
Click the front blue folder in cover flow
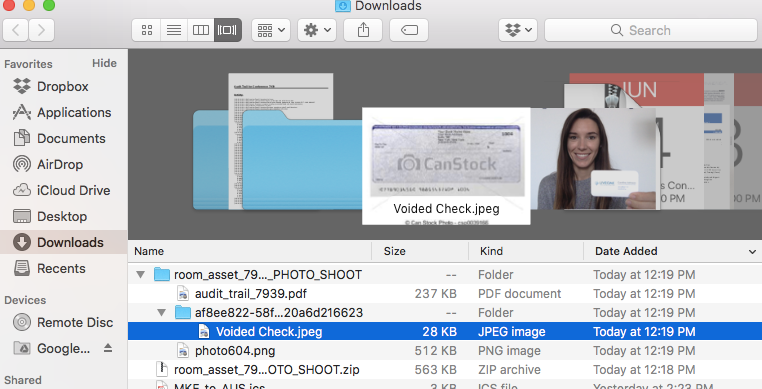pos(302,160)
